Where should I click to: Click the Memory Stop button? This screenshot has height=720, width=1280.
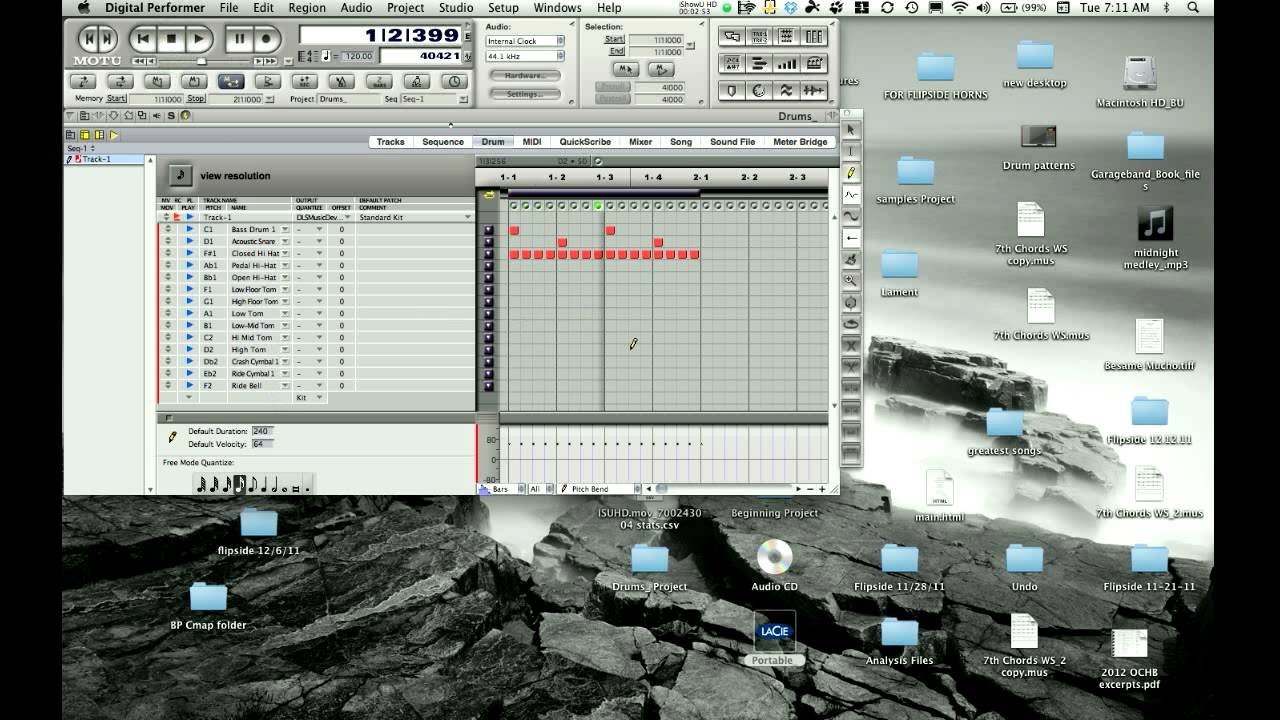pos(195,99)
